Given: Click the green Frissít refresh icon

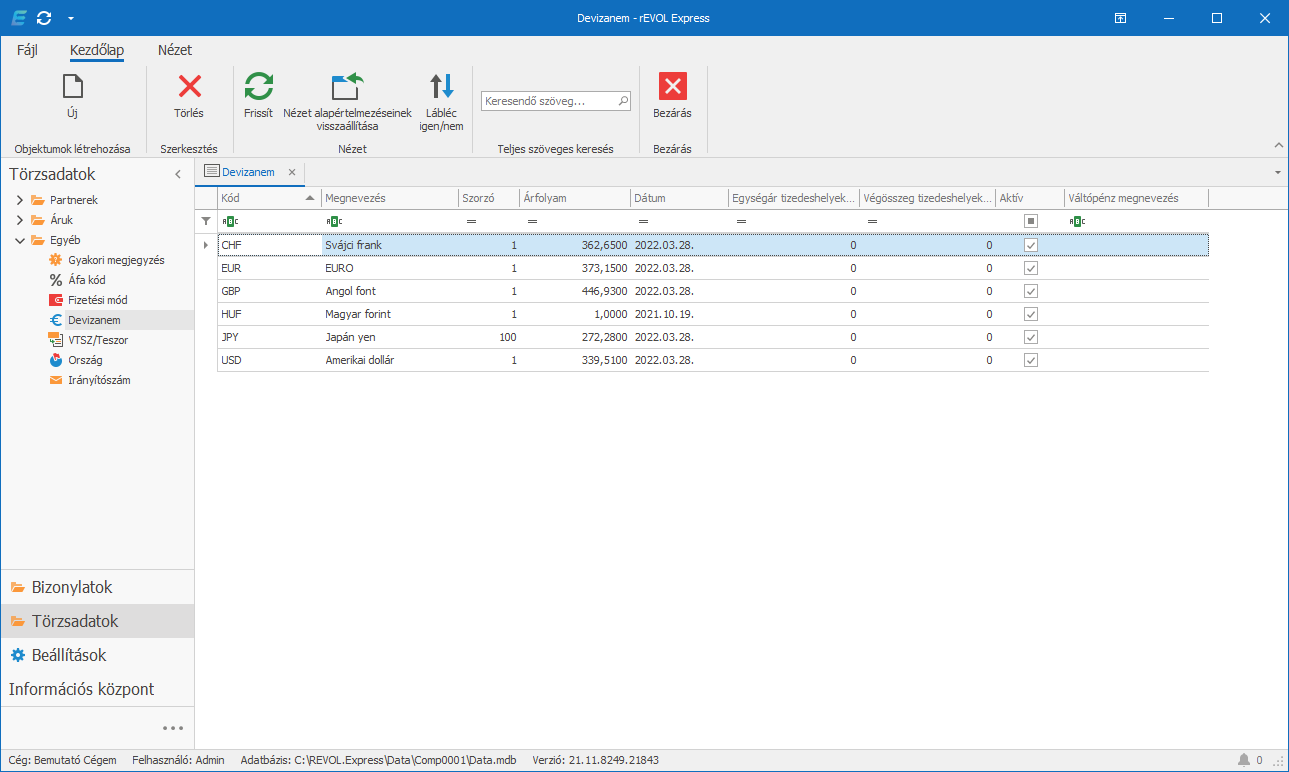Looking at the screenshot, I should [x=258, y=87].
